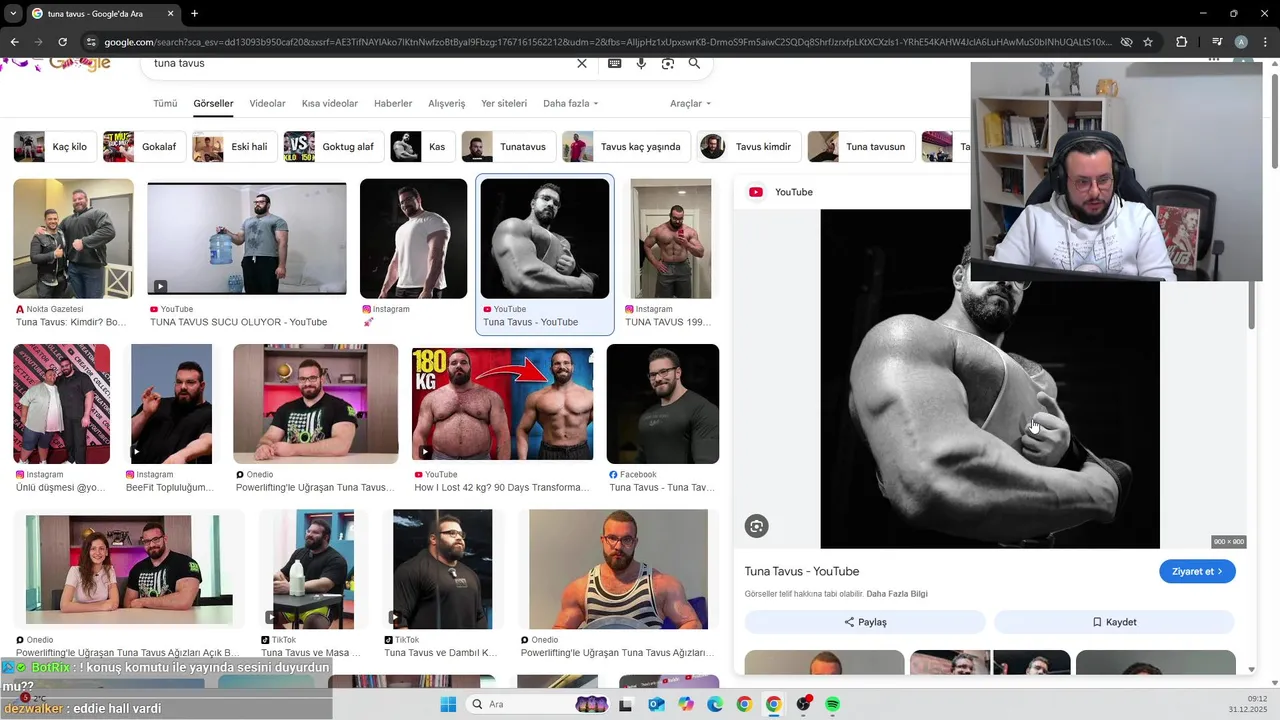
Task: Click the Paylaş share button
Action: (x=865, y=622)
